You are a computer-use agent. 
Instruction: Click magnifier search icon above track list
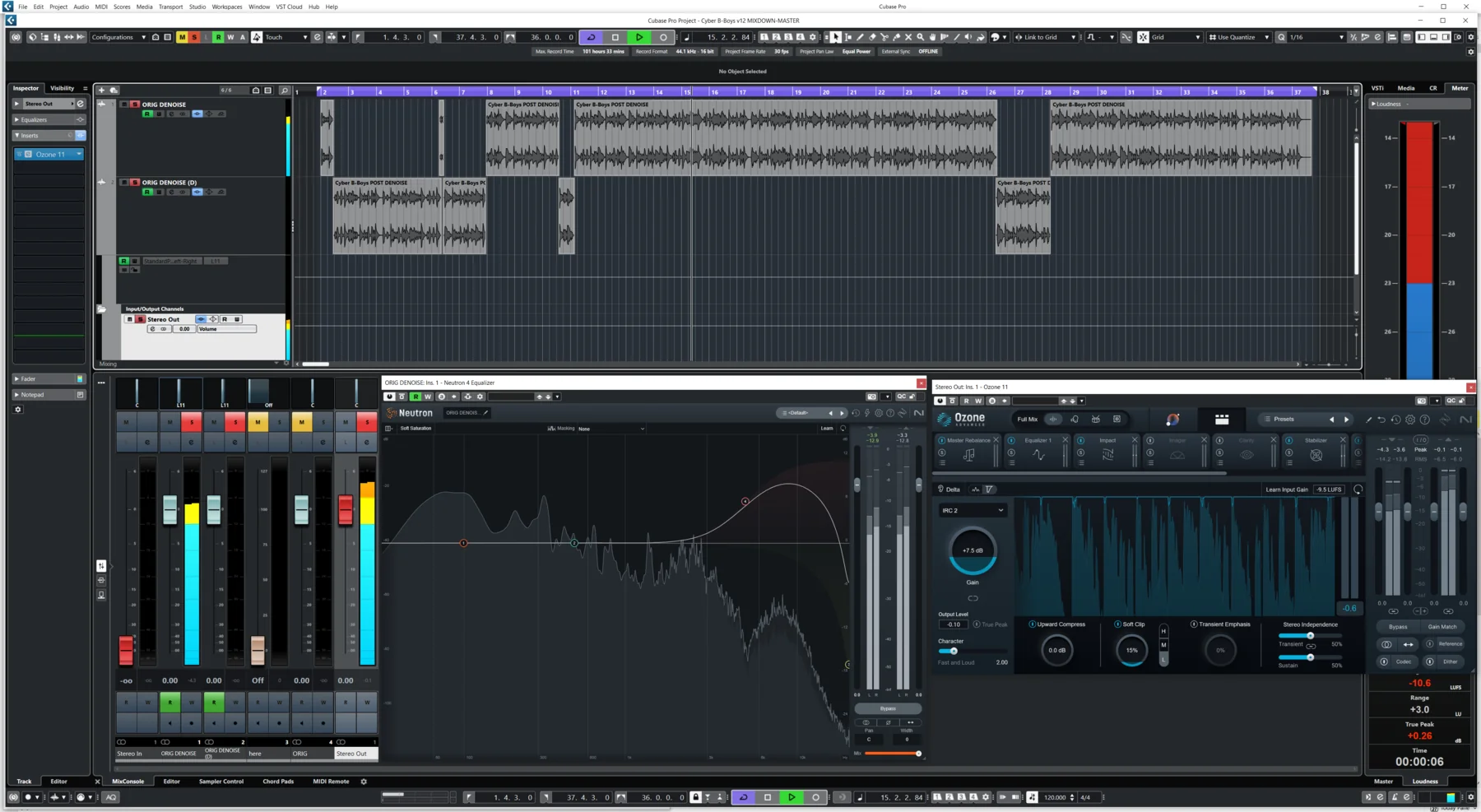click(x=285, y=90)
